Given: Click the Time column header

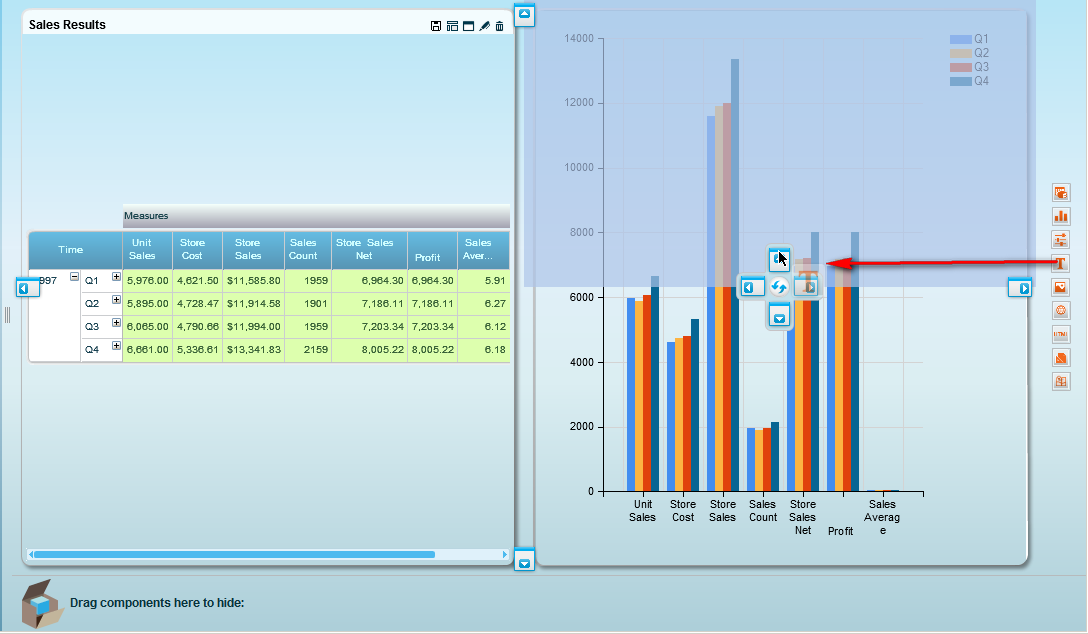Looking at the screenshot, I should [71, 250].
